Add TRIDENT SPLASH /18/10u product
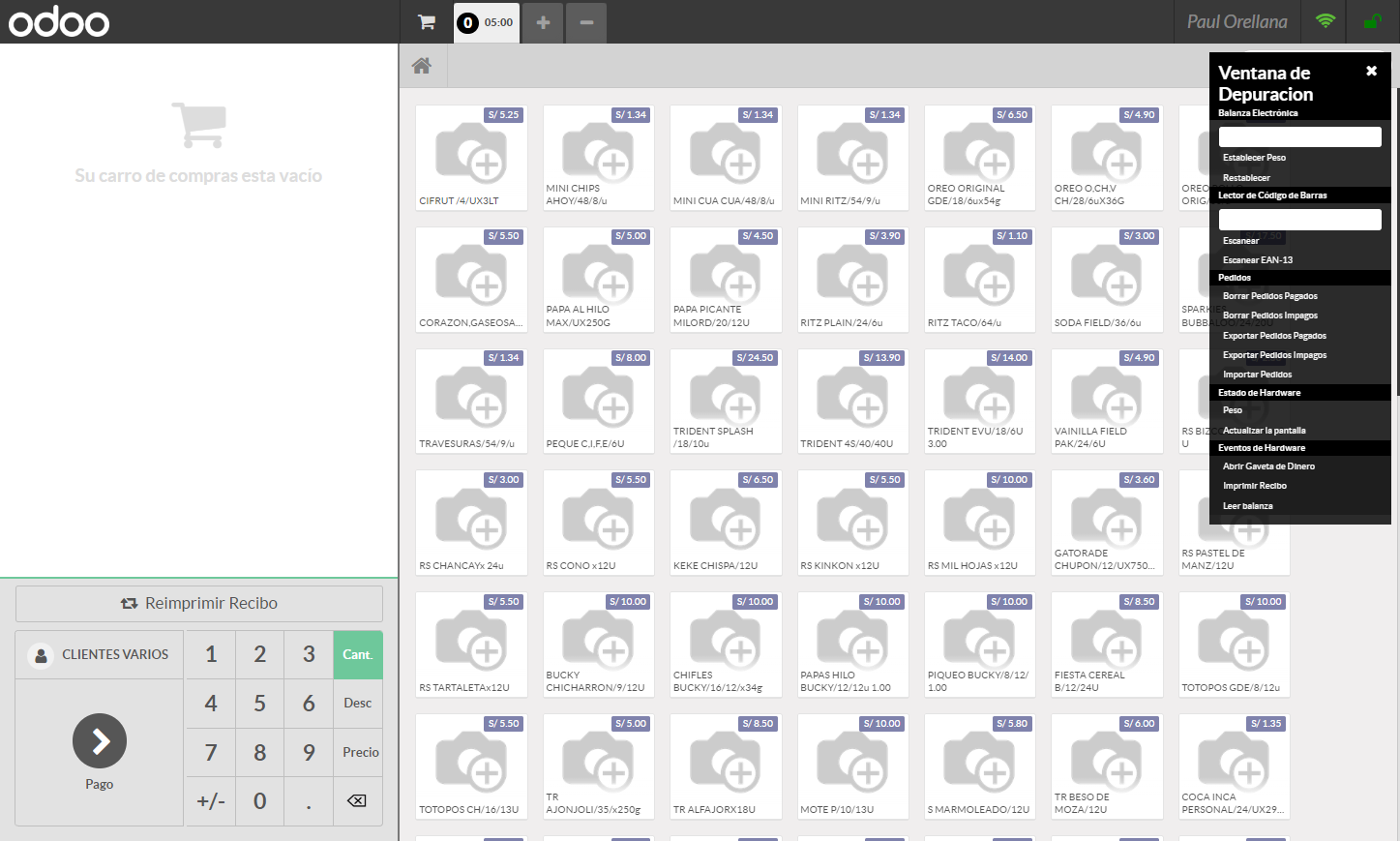The height and width of the screenshot is (841, 1400). 726,401
